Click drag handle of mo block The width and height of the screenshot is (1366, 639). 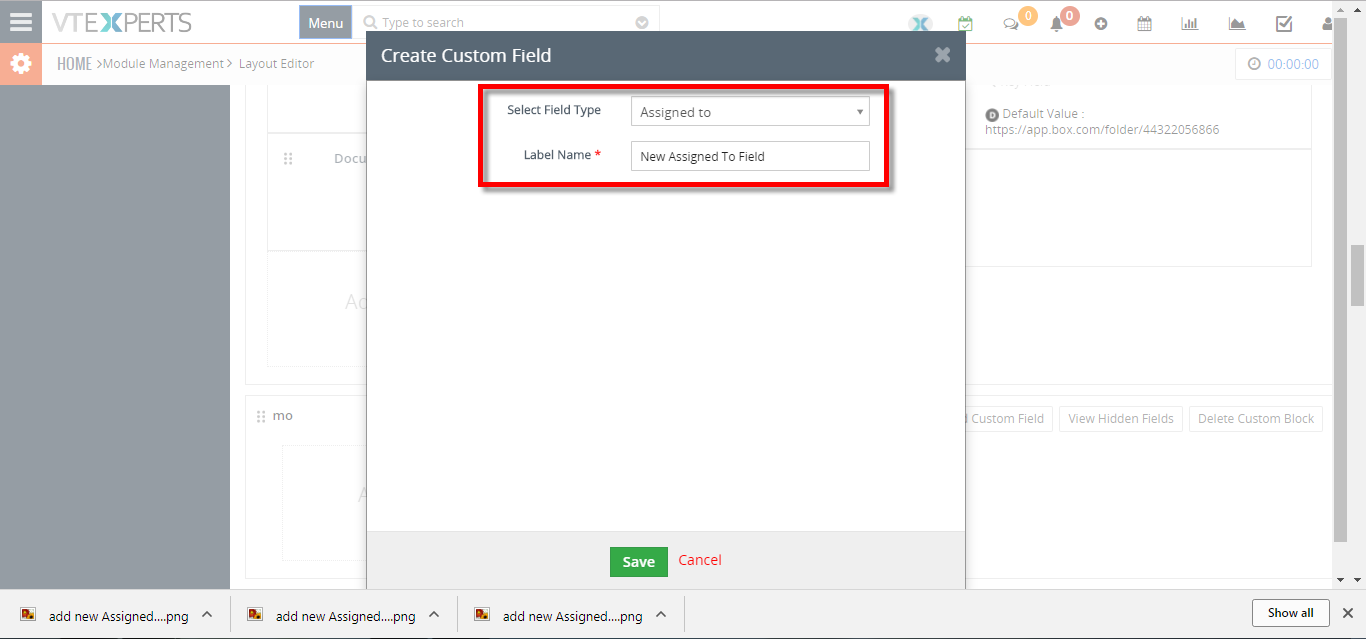(x=262, y=416)
